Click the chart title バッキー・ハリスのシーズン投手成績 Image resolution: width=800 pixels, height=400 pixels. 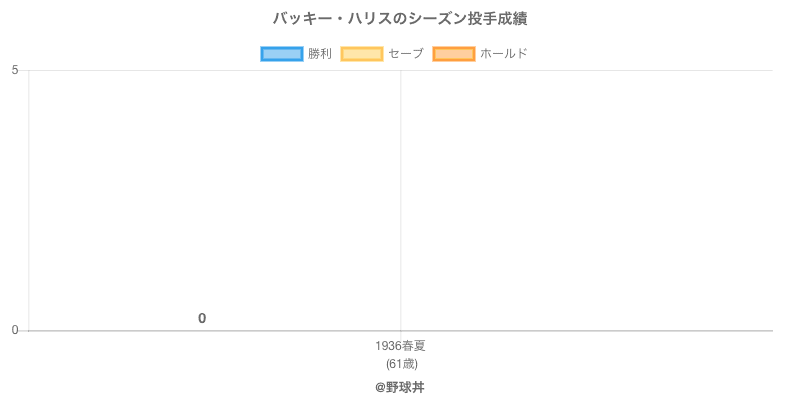400,19
